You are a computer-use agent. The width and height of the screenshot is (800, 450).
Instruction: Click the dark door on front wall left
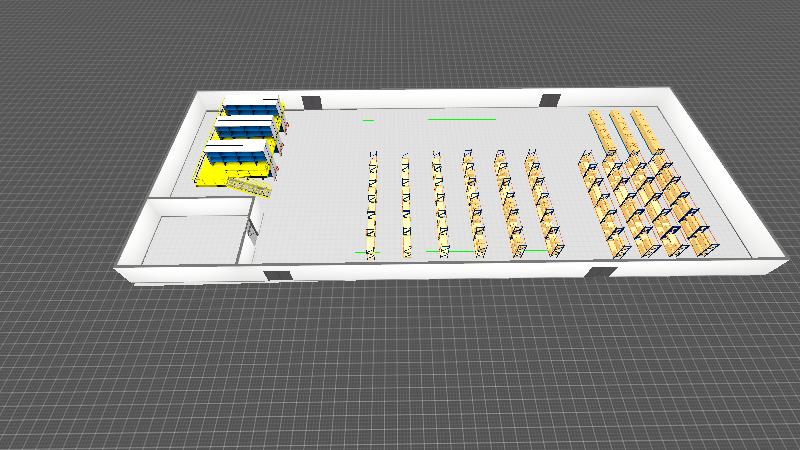(274, 273)
